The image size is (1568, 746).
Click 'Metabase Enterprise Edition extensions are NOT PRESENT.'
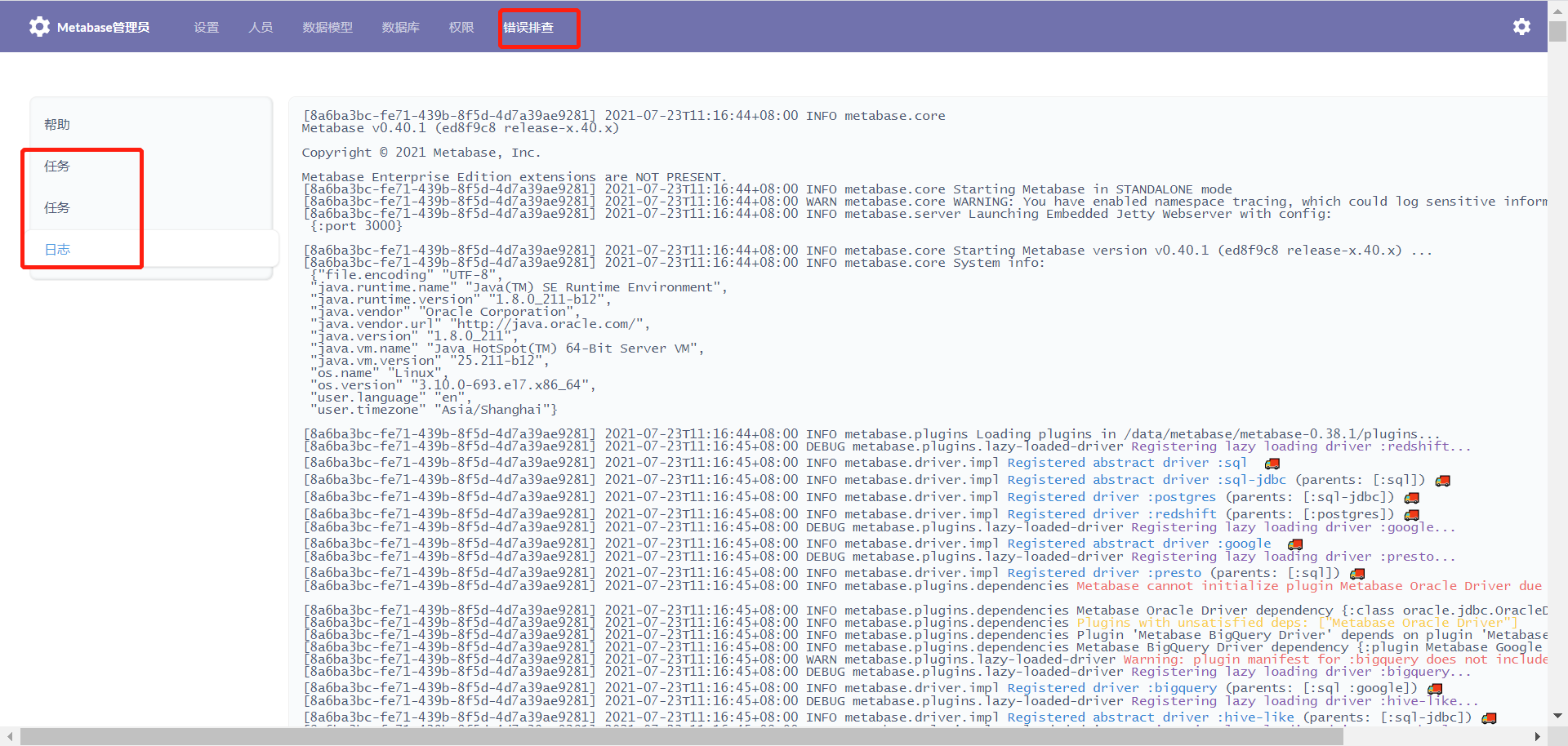(514, 177)
